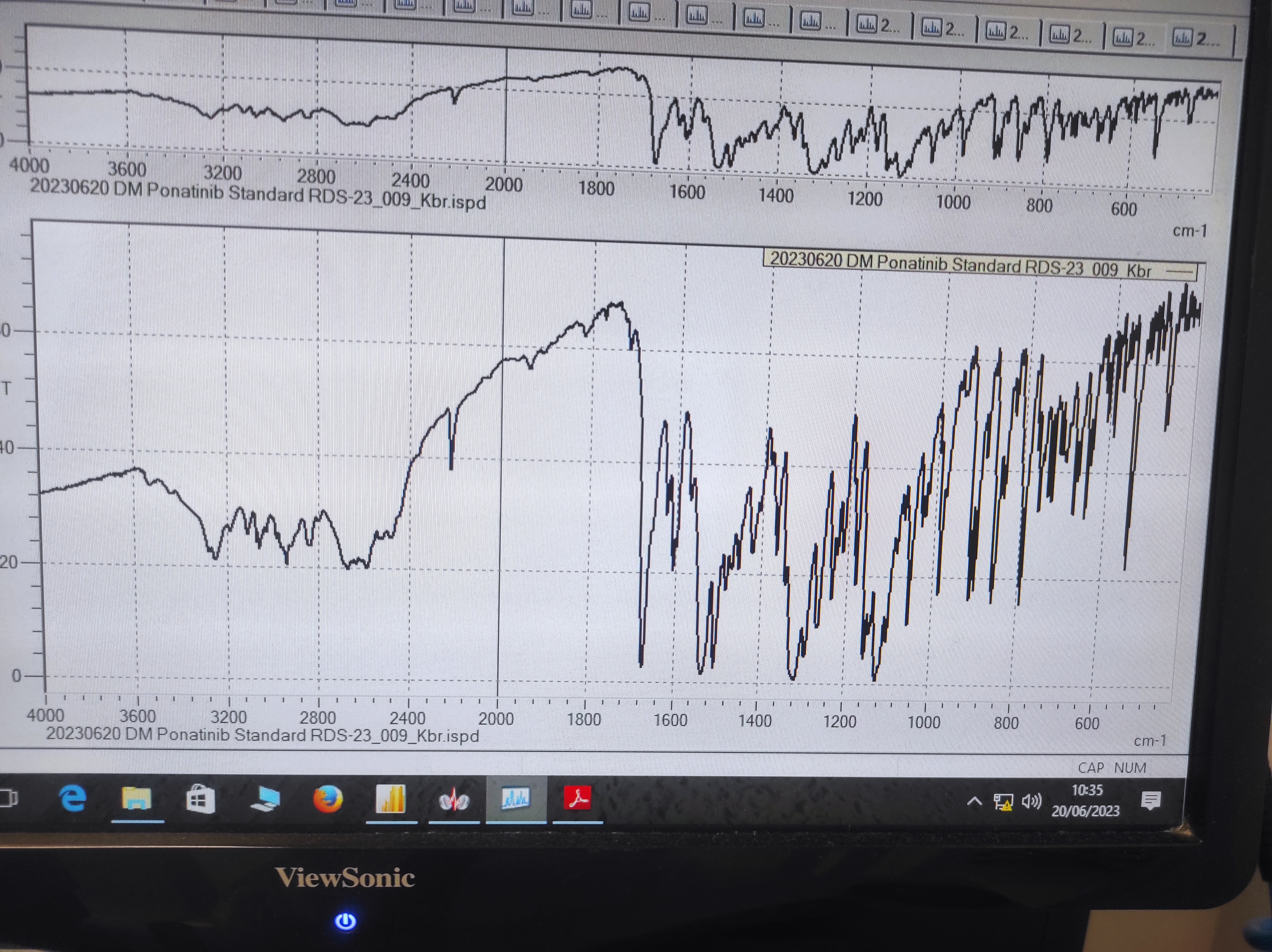Click the 1800 x-axis label of main spectrum
Image resolution: width=1272 pixels, height=952 pixels.
pos(584,719)
